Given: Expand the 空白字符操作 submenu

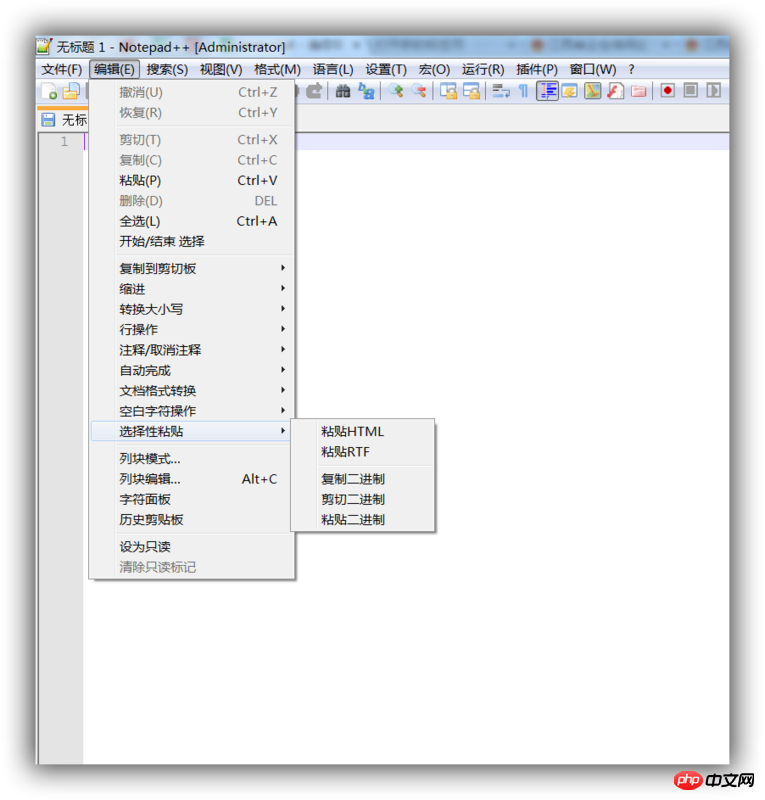Looking at the screenshot, I should click(192, 411).
